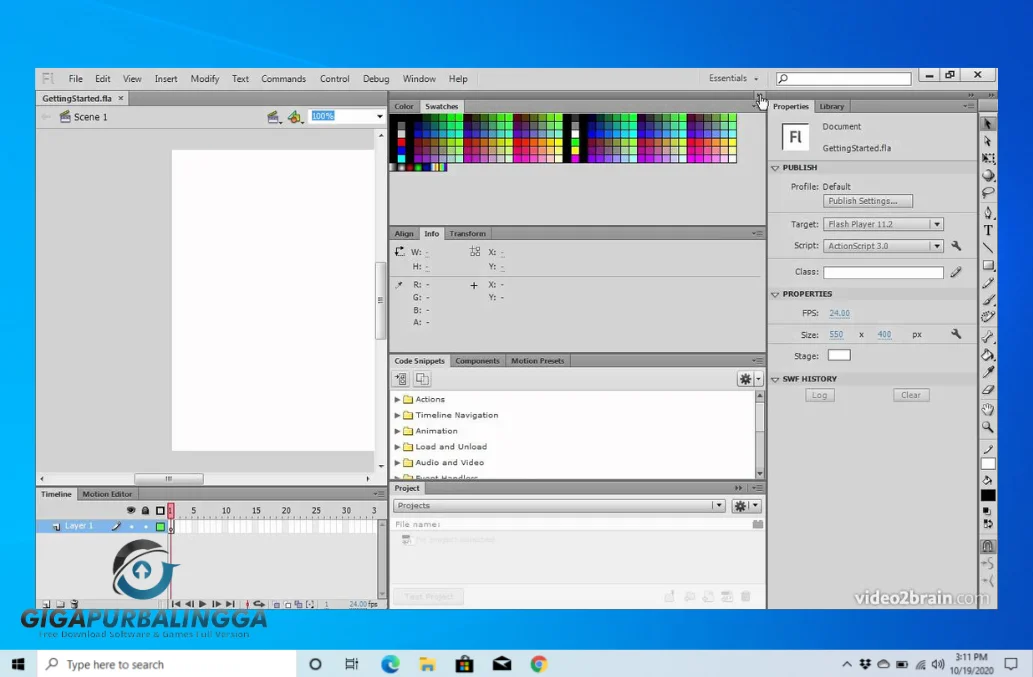The width and height of the screenshot is (1033, 677).
Task: Switch to the Transform tab
Action: (467, 233)
